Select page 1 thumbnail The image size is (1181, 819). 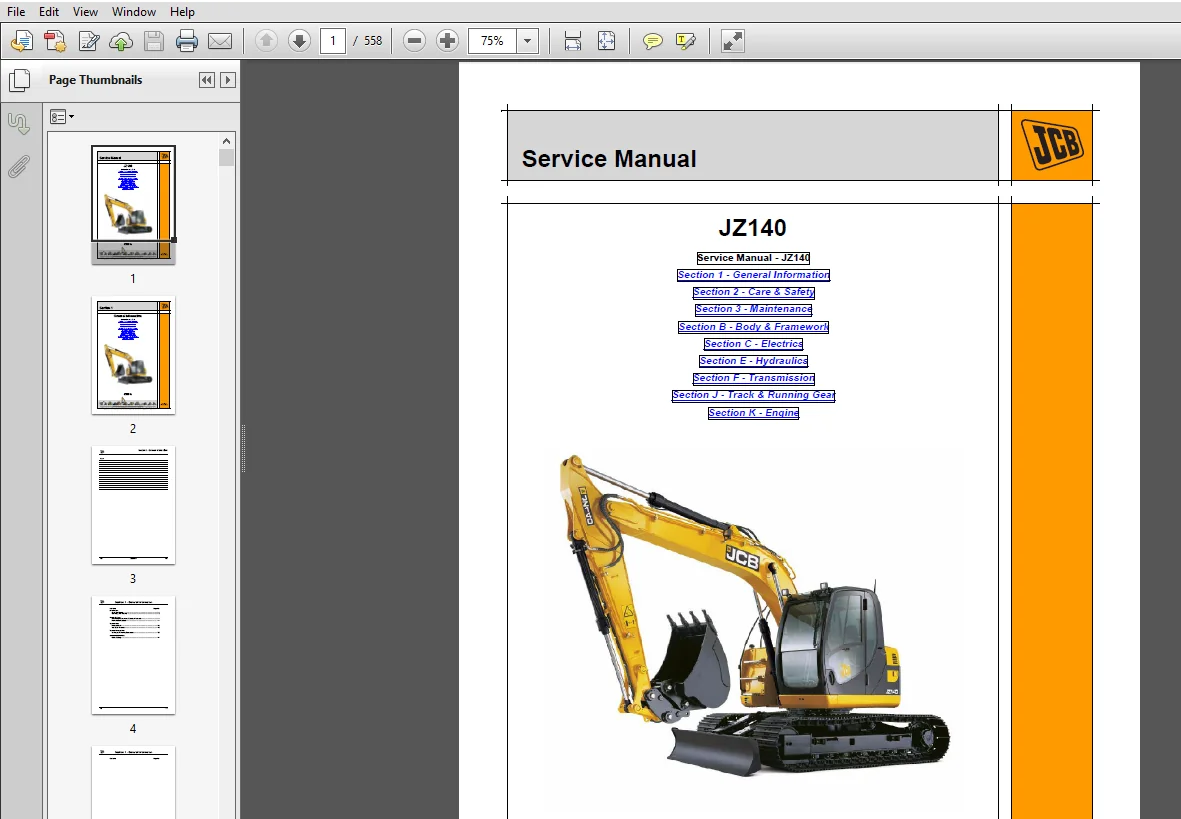133,204
